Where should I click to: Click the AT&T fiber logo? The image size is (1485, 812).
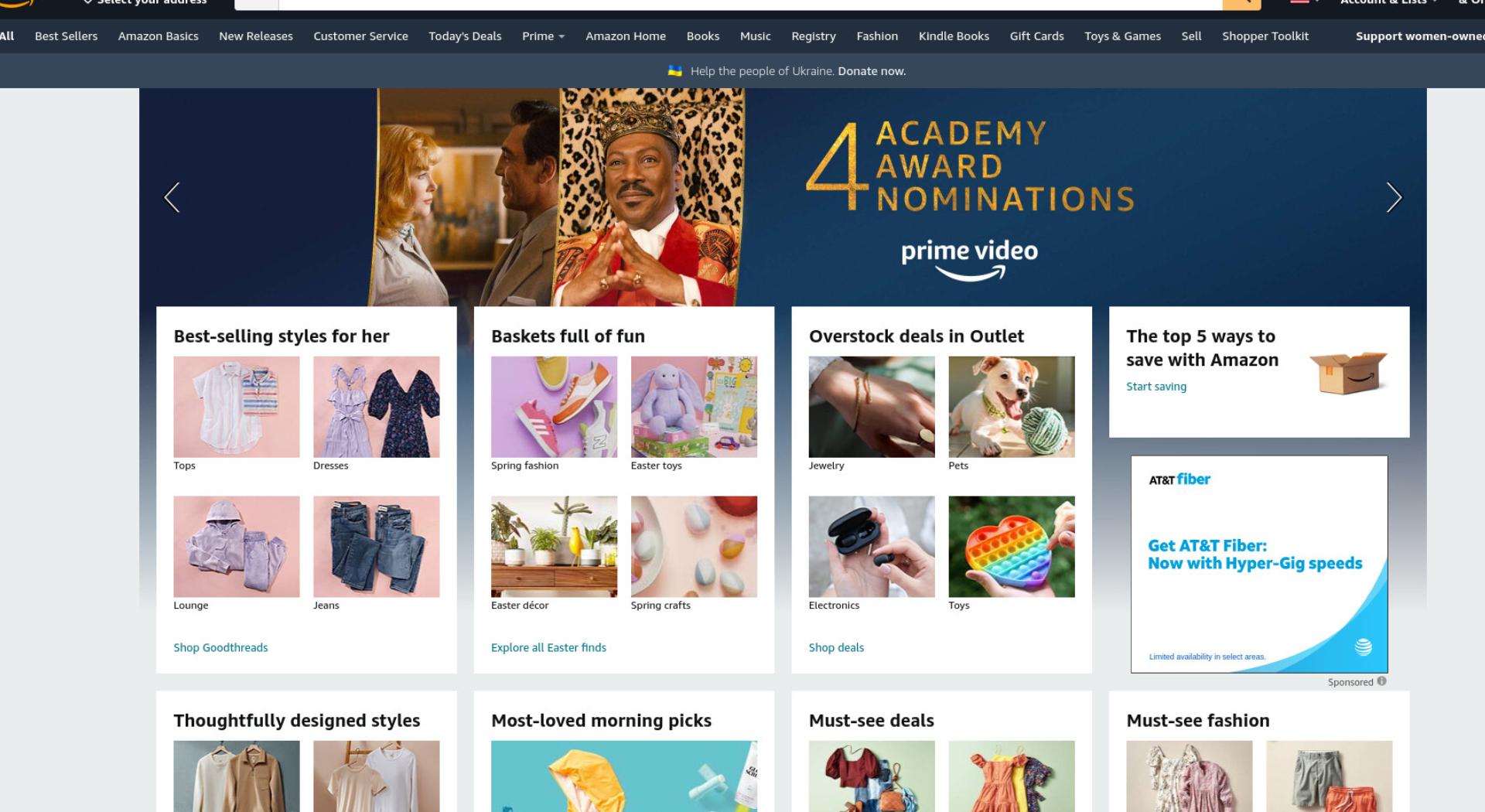tap(1179, 479)
